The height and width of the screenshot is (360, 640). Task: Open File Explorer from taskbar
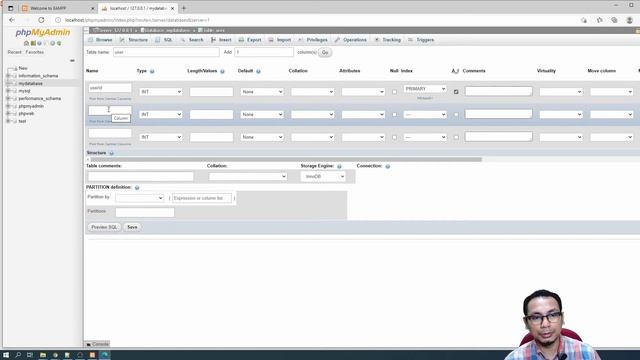click(42, 355)
